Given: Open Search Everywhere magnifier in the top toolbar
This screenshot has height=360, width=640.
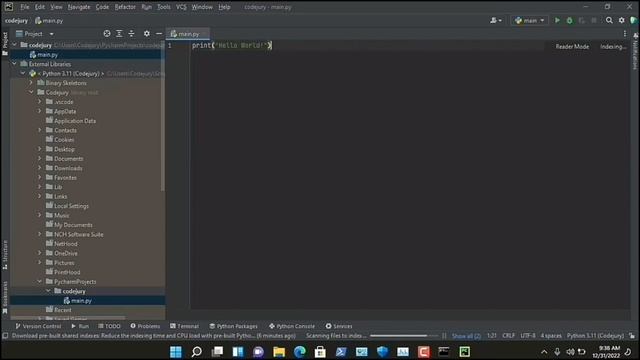Looking at the screenshot, I should (609, 20).
